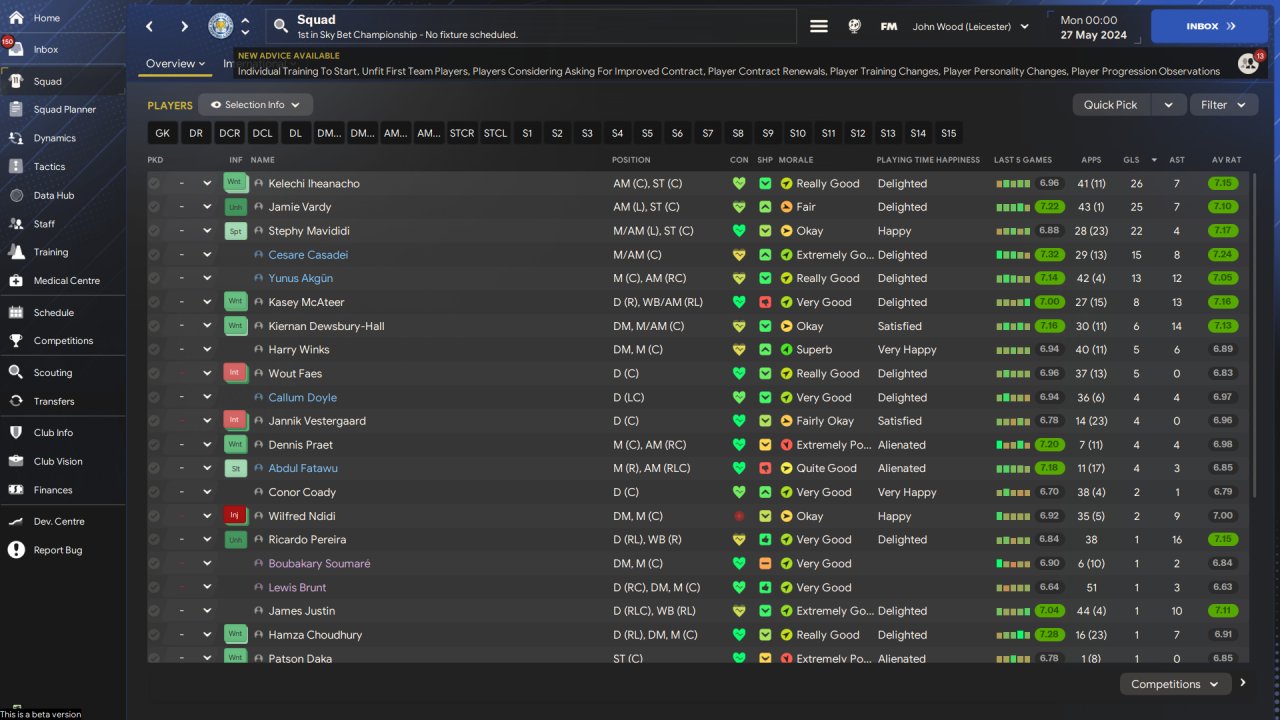Click the Slt badge beside Abdul Fatawu
1280x720 pixels.
point(235,468)
